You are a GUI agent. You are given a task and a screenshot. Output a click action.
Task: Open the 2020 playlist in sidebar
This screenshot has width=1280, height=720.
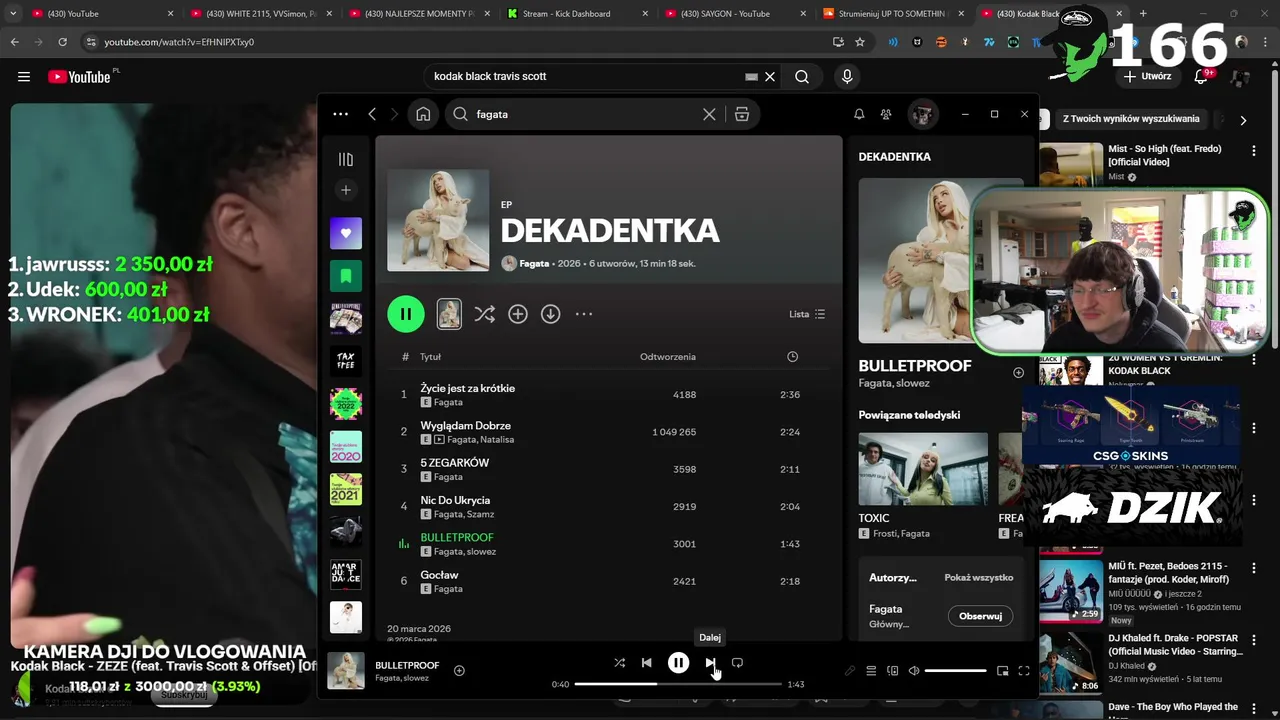click(x=346, y=447)
